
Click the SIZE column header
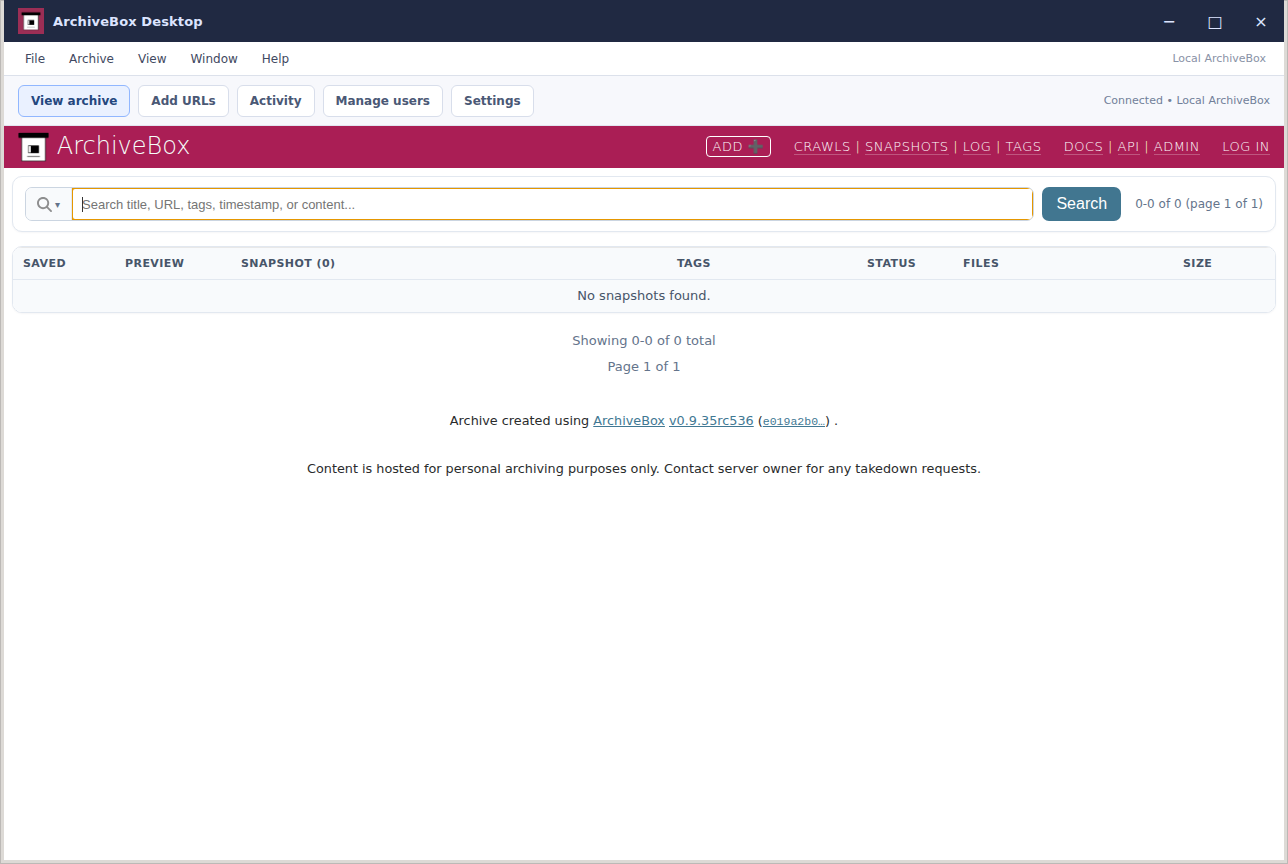[1197, 263]
